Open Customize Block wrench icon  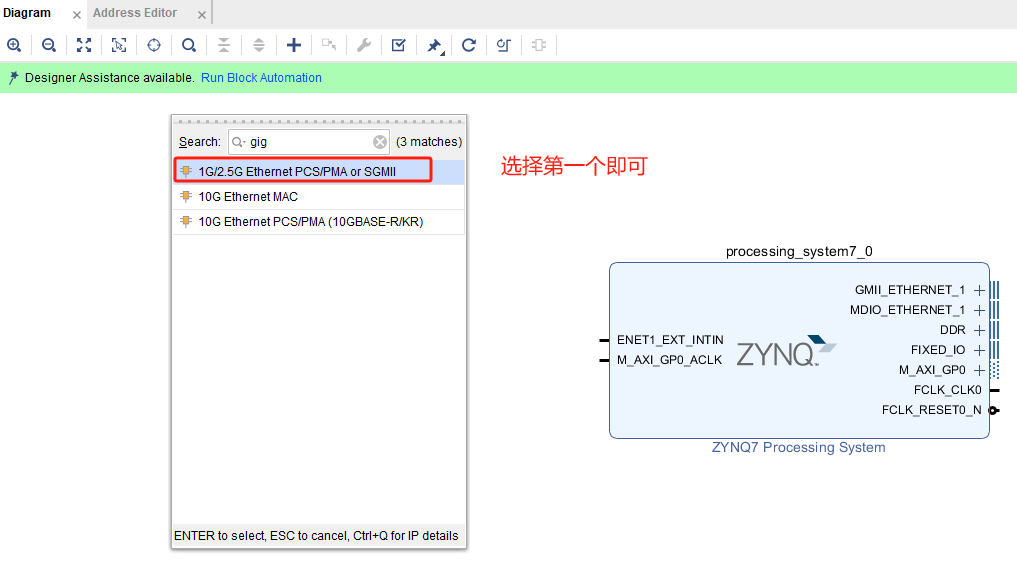pos(364,45)
